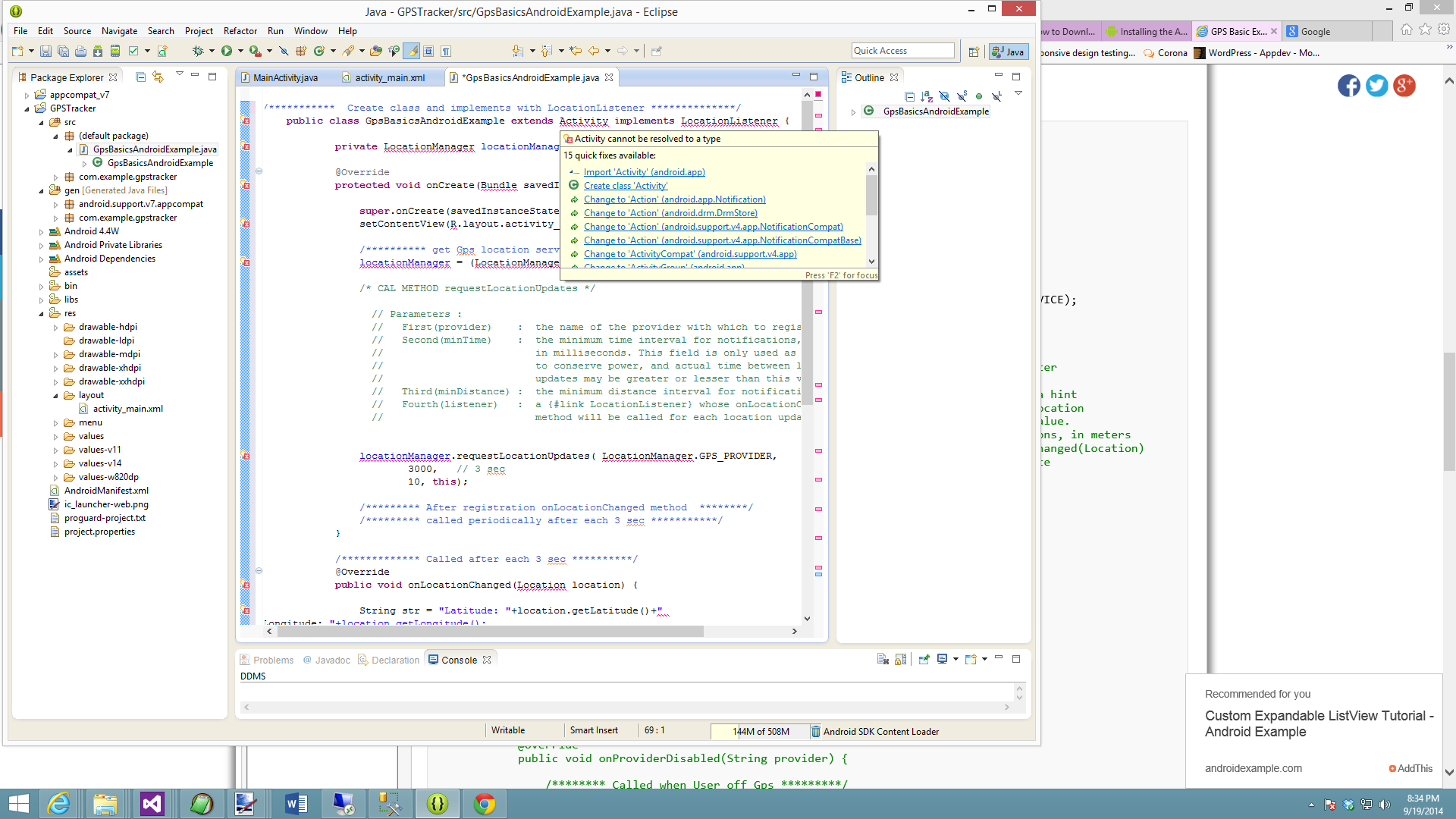
Task: Open the Window menu
Action: click(x=310, y=31)
